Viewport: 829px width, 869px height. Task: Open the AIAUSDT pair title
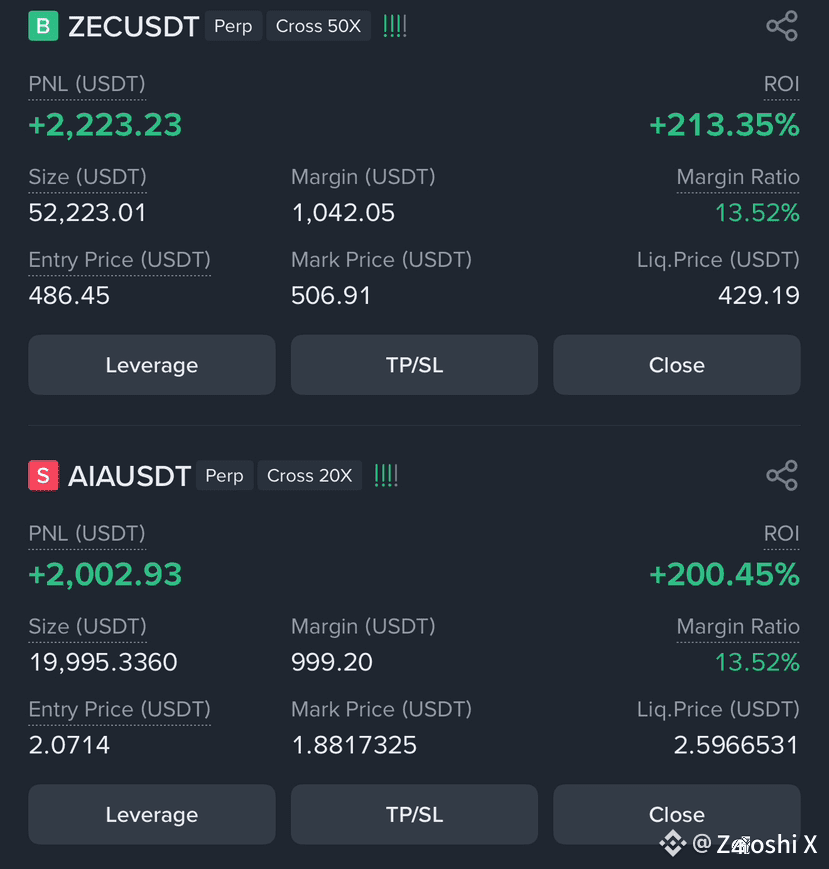pos(129,476)
